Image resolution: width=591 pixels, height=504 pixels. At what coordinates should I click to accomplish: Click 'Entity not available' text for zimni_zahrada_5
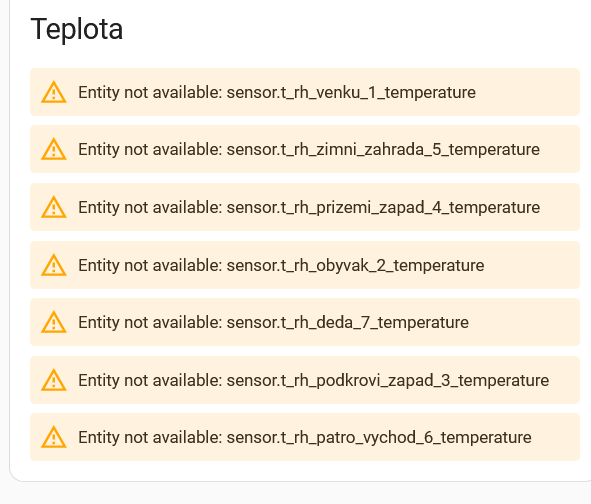coord(150,150)
